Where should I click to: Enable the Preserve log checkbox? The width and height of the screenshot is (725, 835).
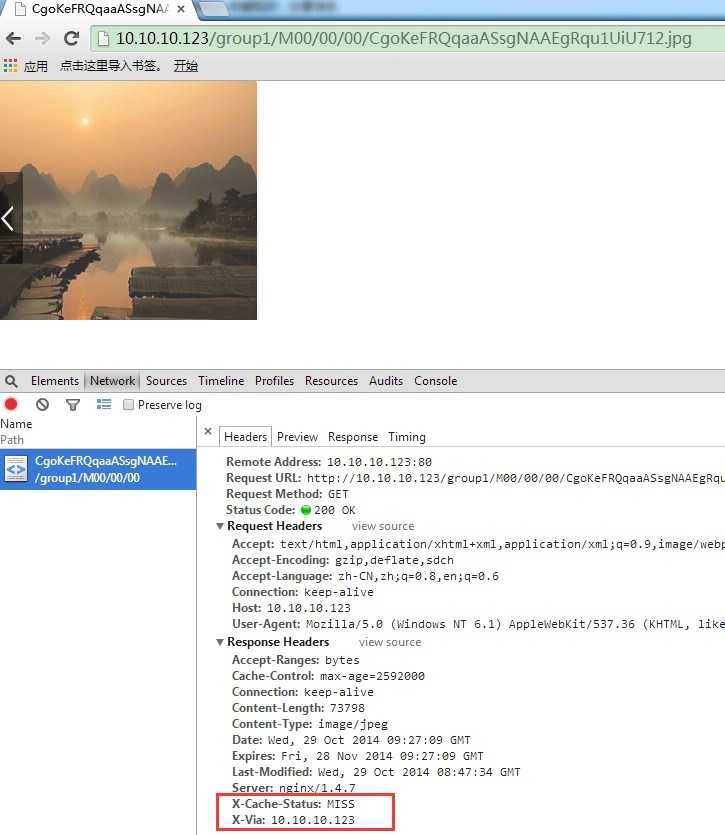pyautogui.click(x=128, y=405)
